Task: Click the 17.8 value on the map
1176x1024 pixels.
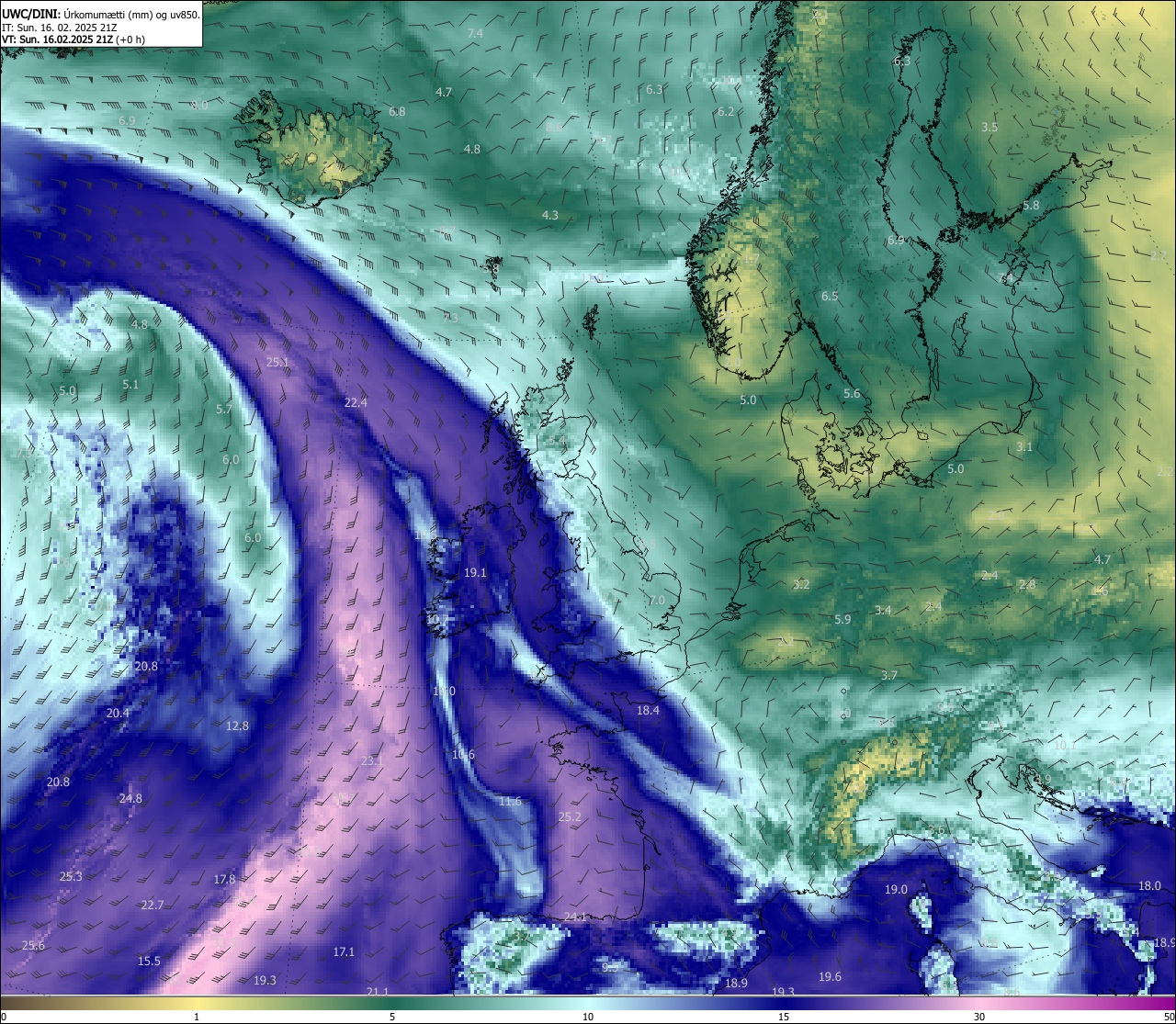Action: pos(224,880)
